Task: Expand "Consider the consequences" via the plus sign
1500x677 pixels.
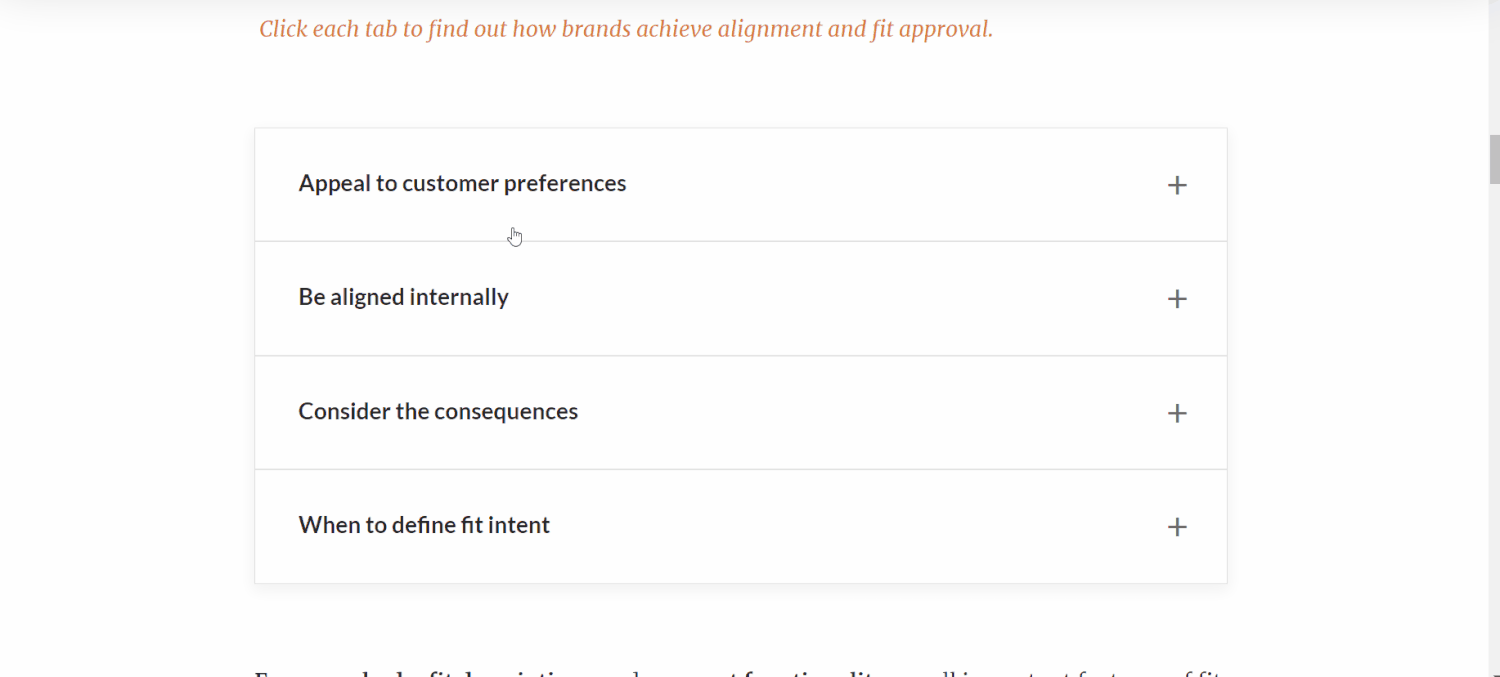Action: point(1177,412)
